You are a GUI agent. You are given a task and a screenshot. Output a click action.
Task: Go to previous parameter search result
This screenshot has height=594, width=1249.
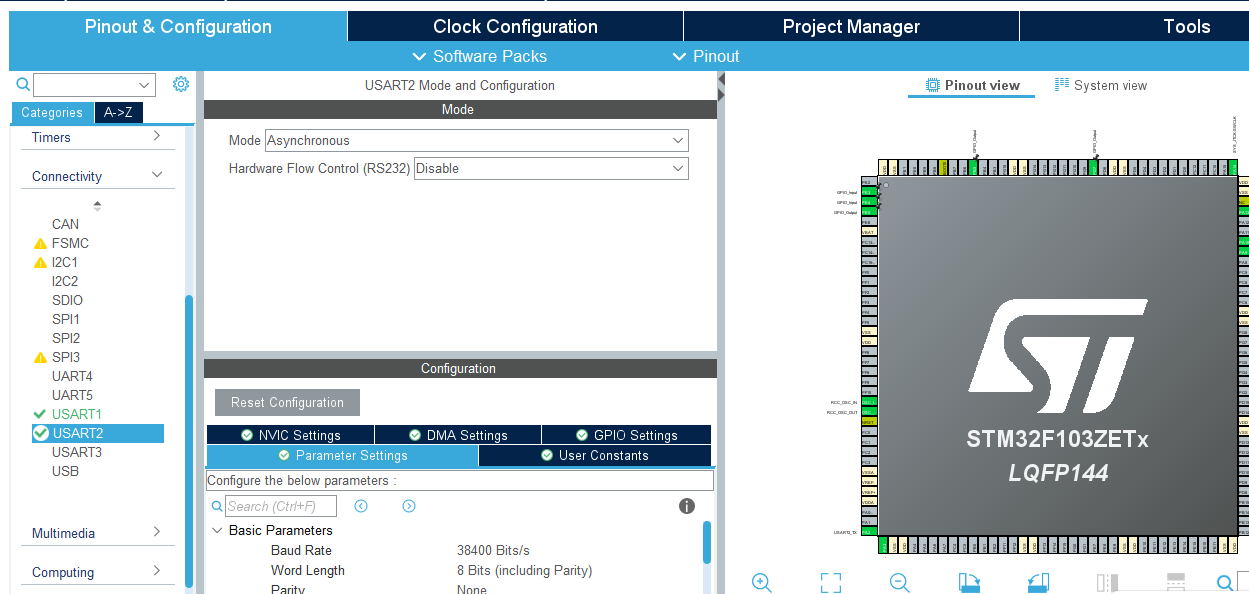[x=361, y=506]
